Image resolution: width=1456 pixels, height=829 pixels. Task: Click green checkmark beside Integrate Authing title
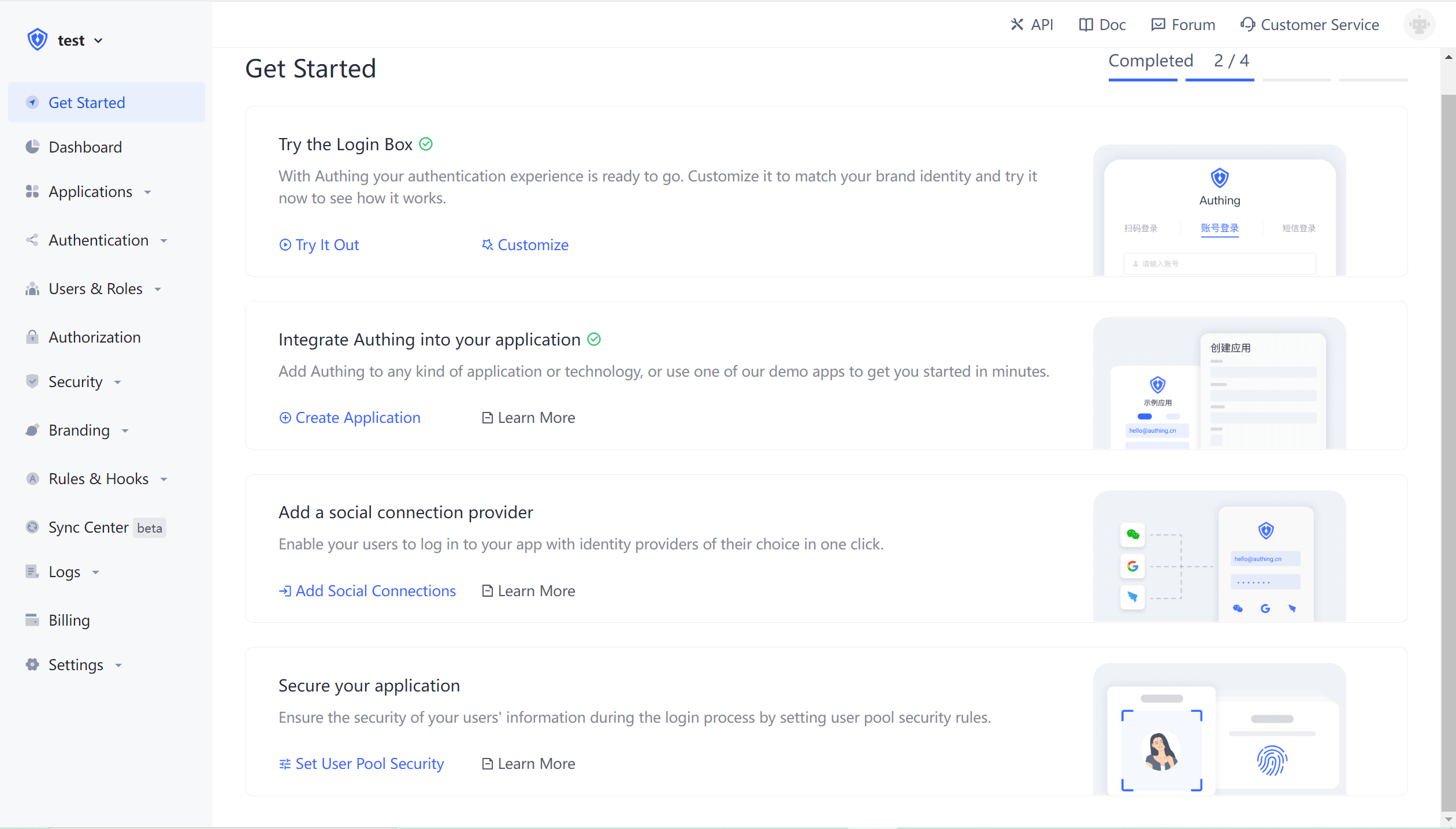[594, 339]
